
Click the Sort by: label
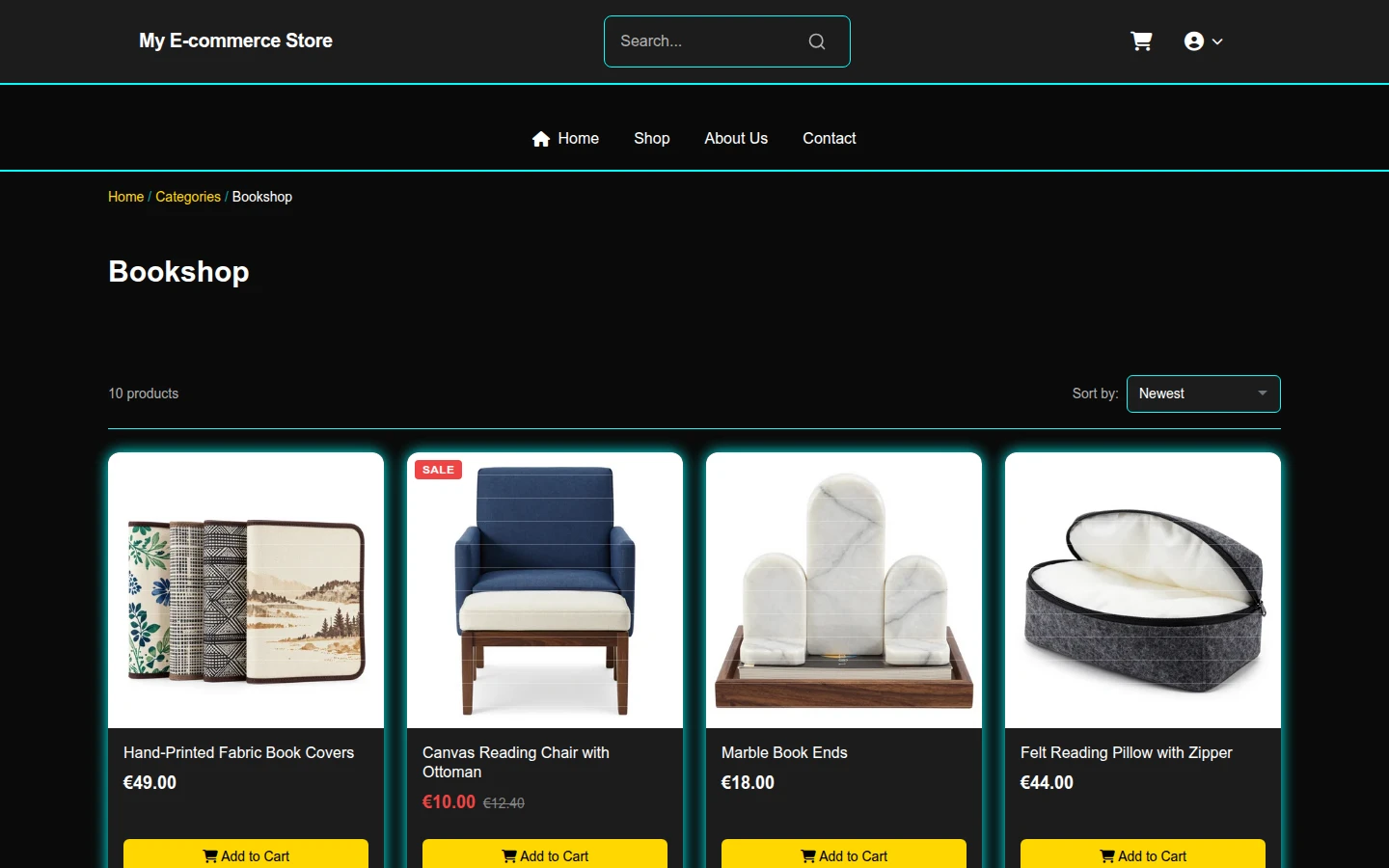pos(1095,393)
